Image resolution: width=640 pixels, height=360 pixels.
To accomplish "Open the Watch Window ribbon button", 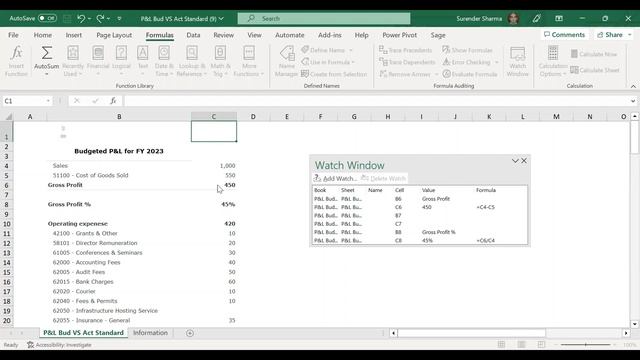I will pyautogui.click(x=518, y=61).
